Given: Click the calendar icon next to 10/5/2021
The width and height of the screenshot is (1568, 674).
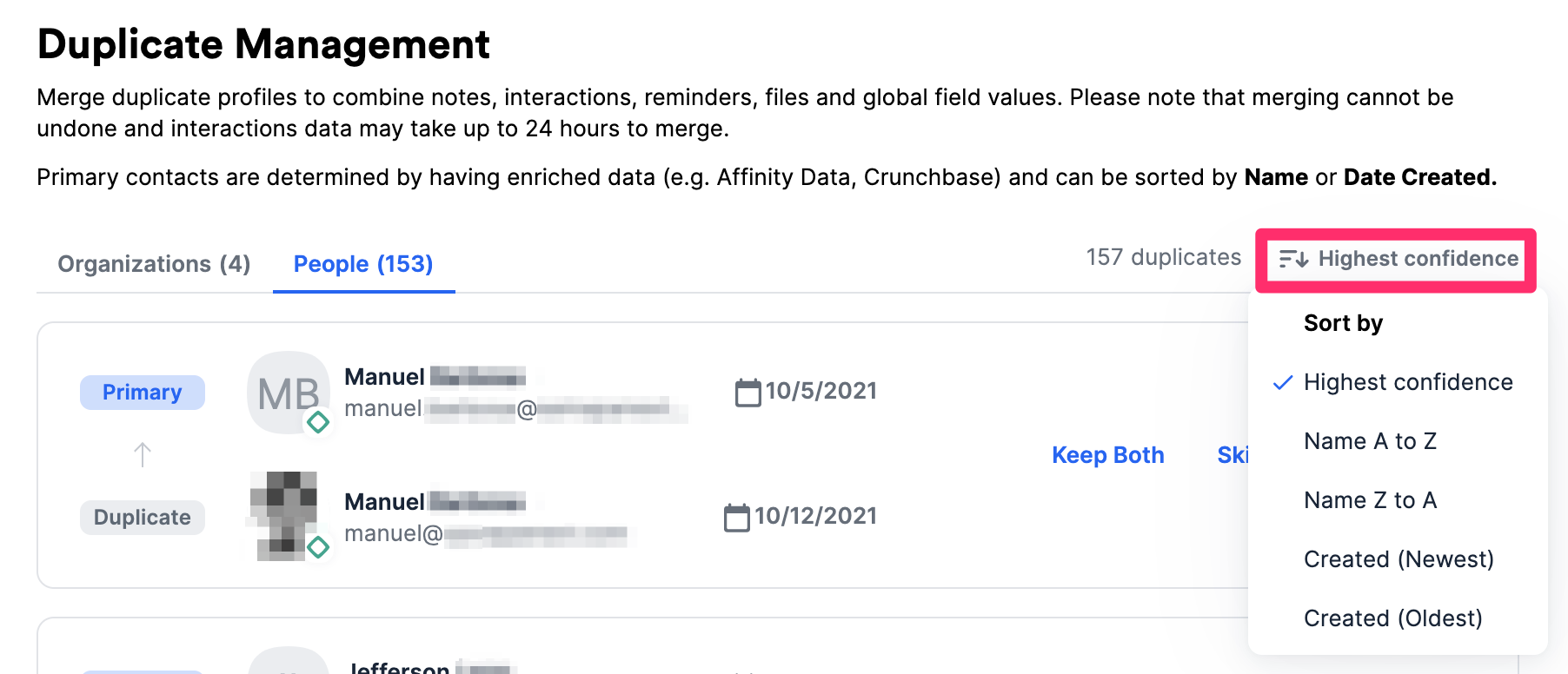Looking at the screenshot, I should 747,392.
